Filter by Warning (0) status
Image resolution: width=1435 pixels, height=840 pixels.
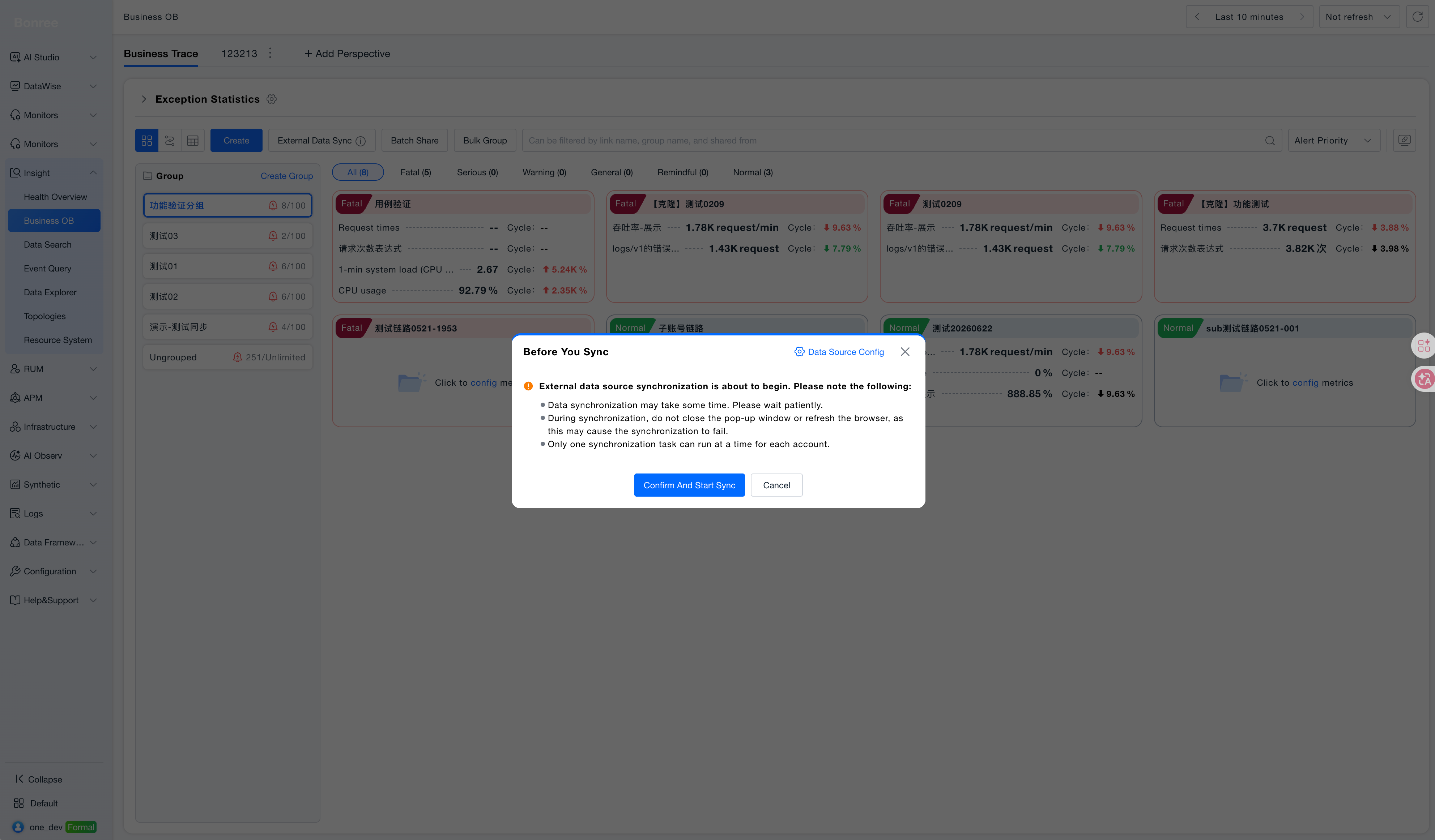[x=544, y=172]
